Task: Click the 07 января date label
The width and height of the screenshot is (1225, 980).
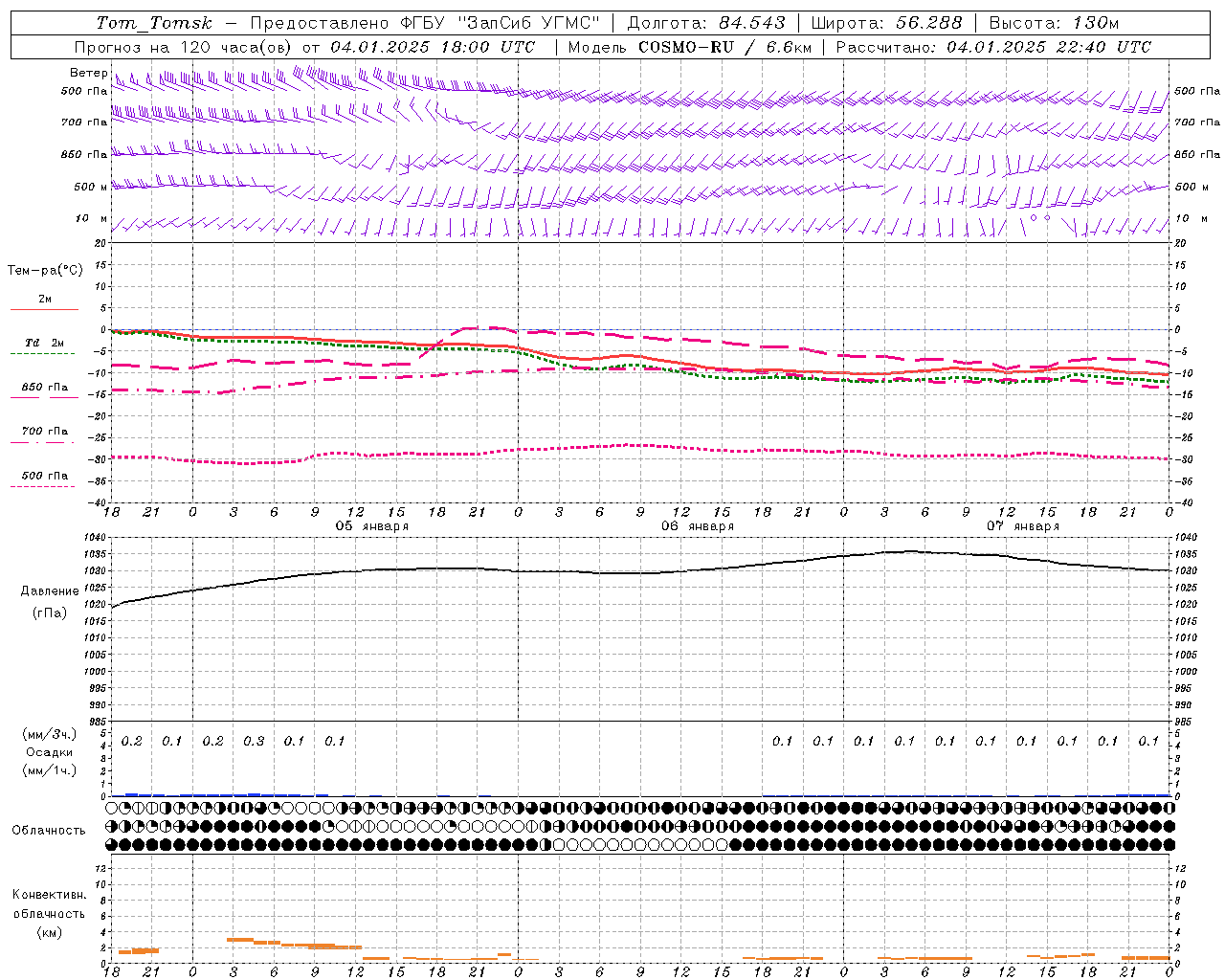Action: click(x=1023, y=526)
